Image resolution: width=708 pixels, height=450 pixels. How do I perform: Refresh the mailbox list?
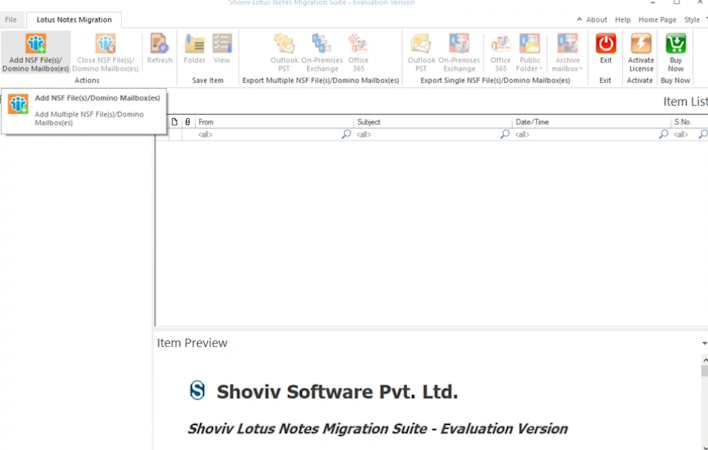(x=160, y=49)
